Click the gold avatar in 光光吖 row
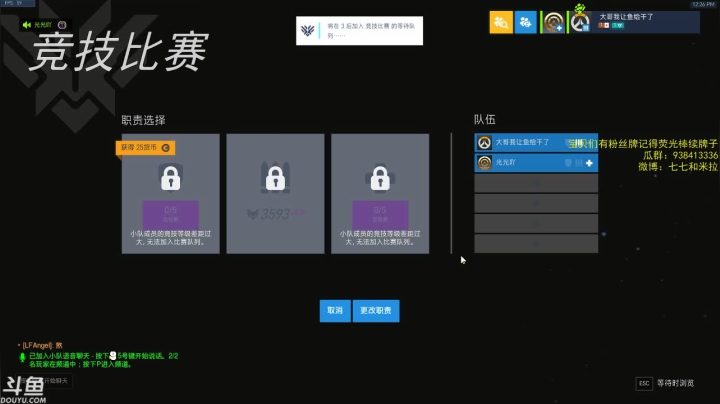 [x=484, y=163]
